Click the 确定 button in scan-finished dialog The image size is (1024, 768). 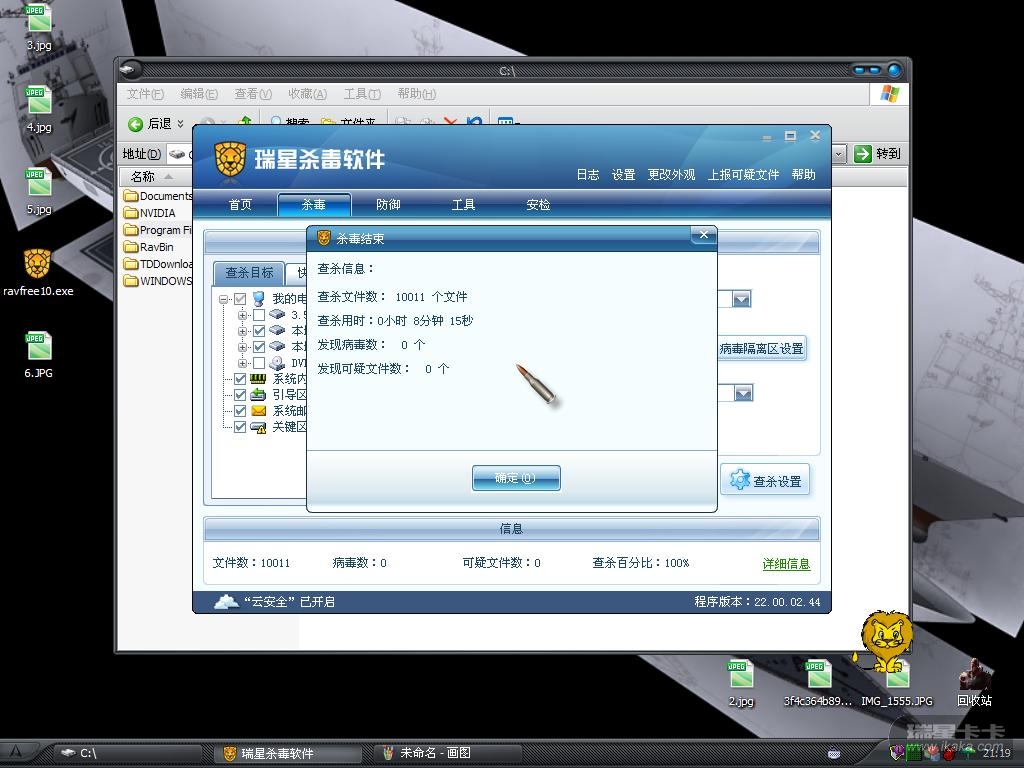(x=516, y=478)
